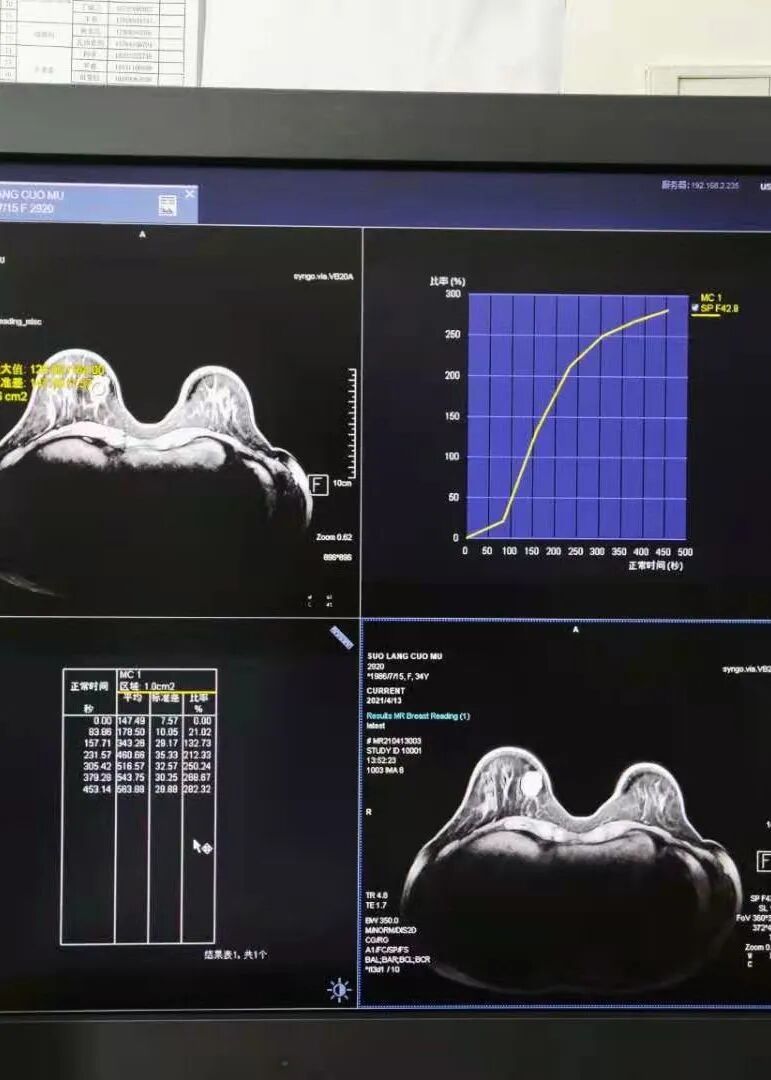Click the table cell value 282.32
The height and width of the screenshot is (1080, 771).
click(x=197, y=789)
